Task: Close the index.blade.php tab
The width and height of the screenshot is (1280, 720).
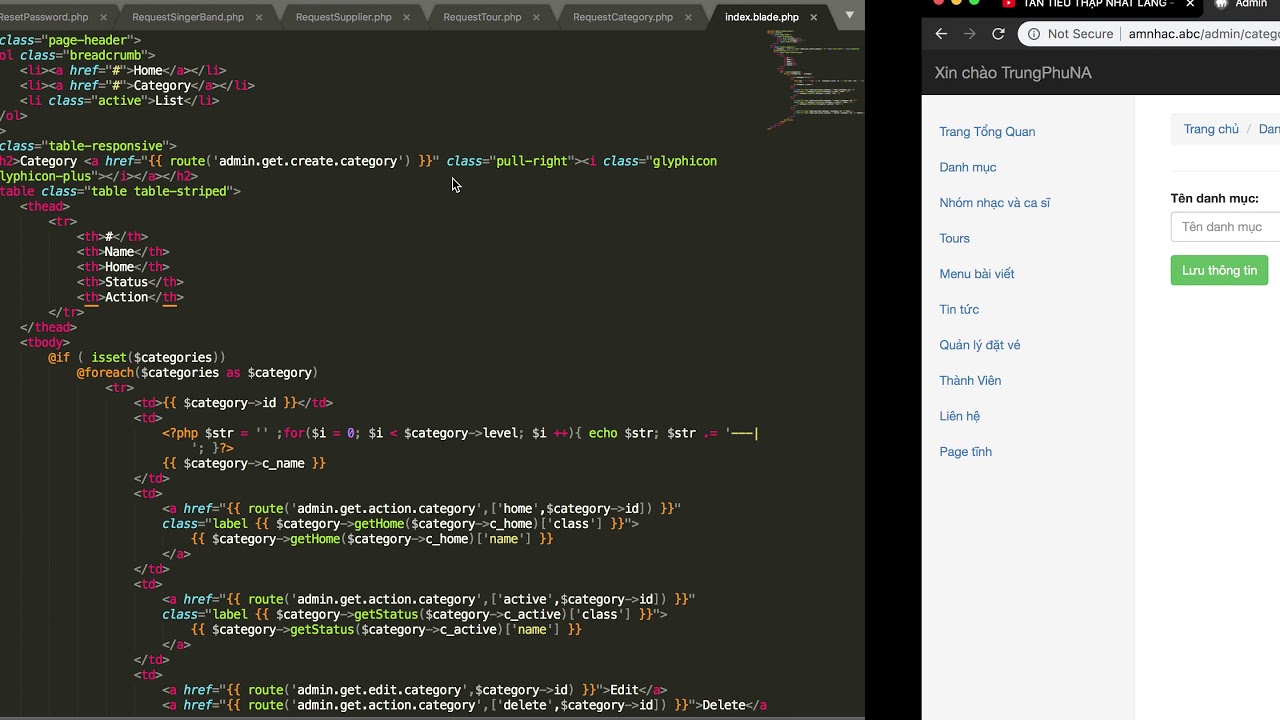Action: click(814, 17)
